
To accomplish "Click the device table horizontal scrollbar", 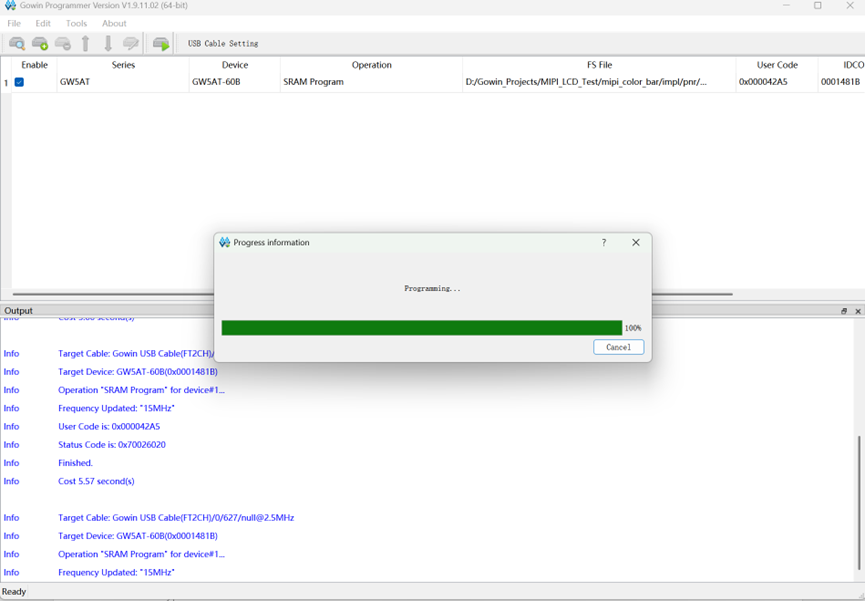I will click(372, 294).
